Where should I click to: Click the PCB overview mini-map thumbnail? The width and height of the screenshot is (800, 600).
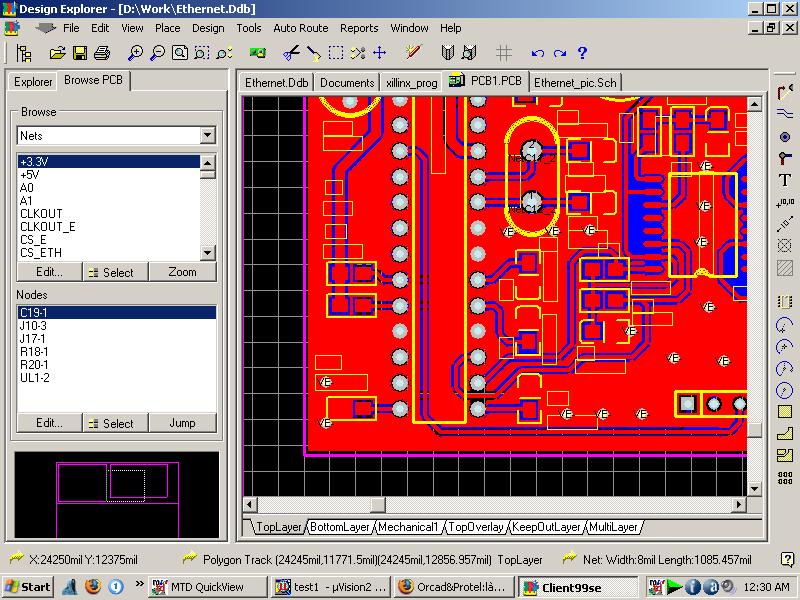115,493
